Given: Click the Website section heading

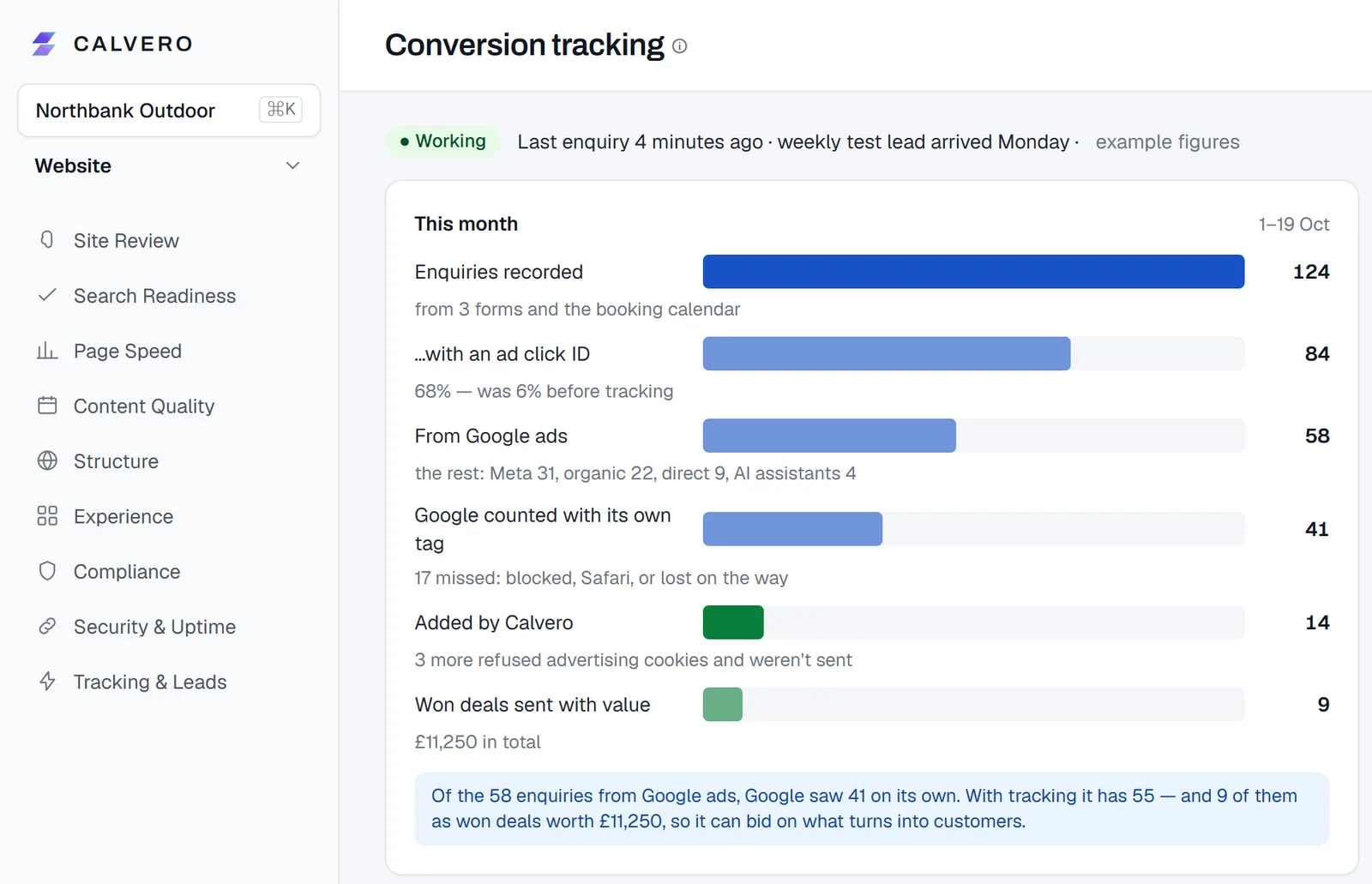Looking at the screenshot, I should (73, 165).
